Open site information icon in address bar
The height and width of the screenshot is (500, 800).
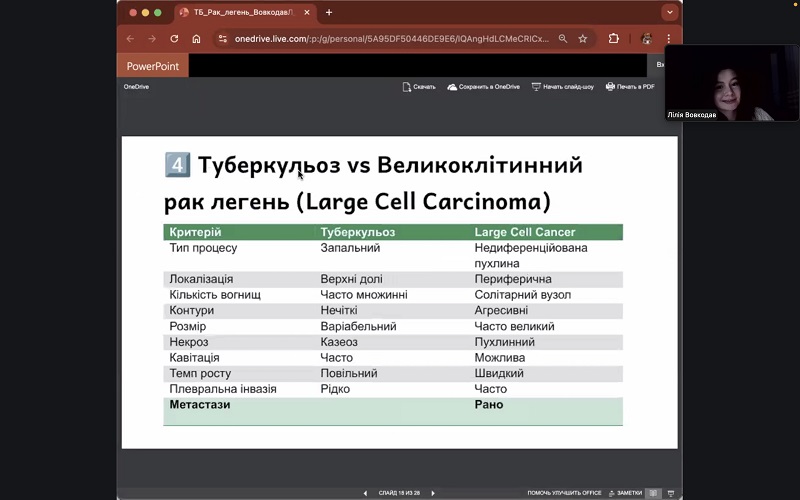221,39
